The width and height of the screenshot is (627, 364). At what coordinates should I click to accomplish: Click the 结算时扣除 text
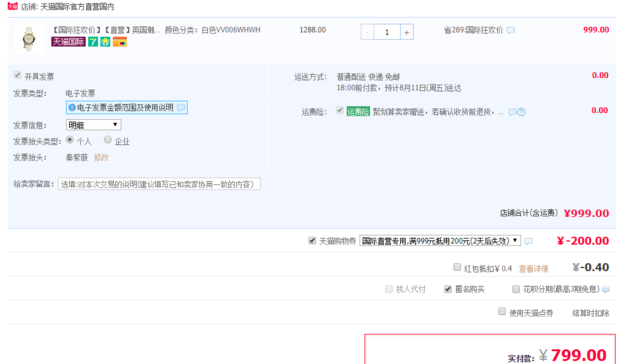coord(591,313)
